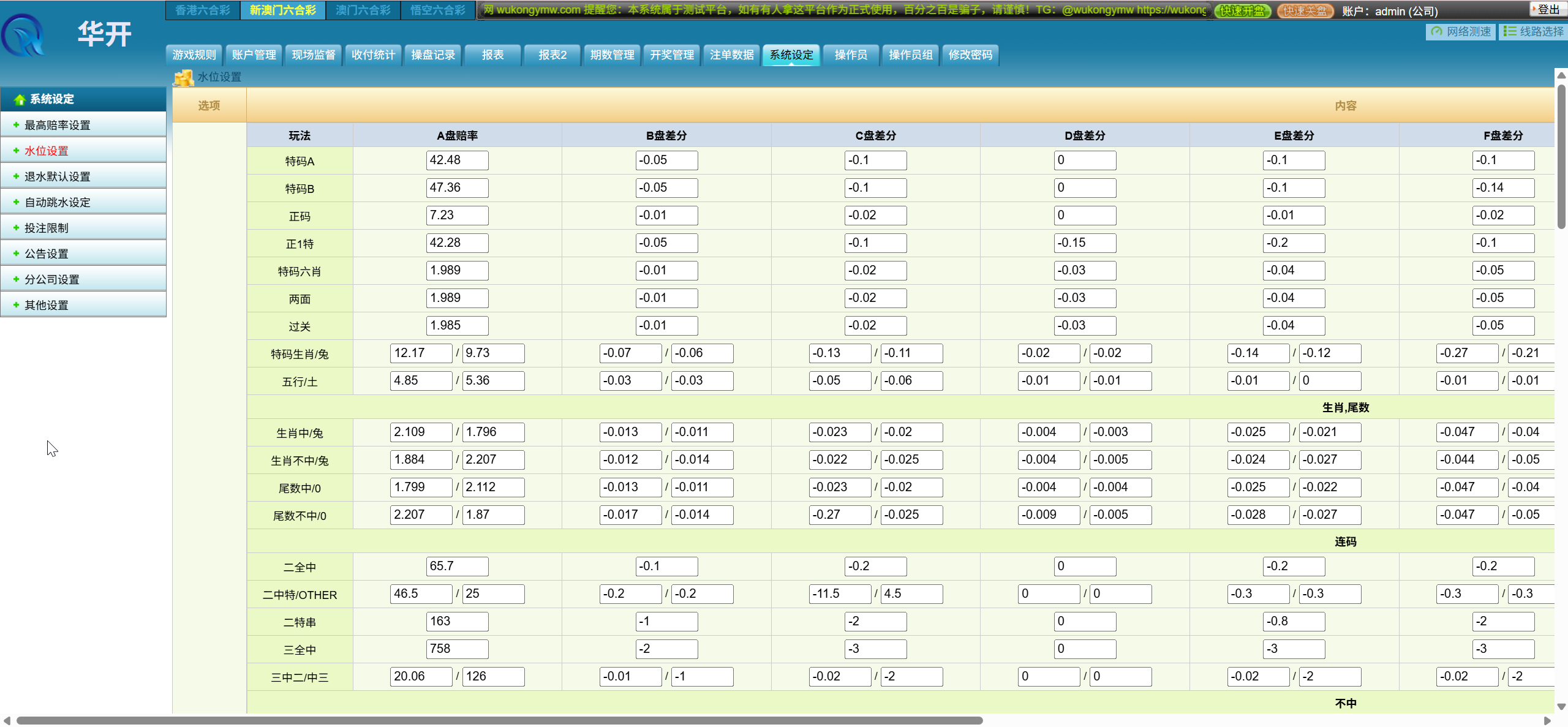Click the 快速关盘 button
Viewport: 1568px width, 727px height.
1305,11
